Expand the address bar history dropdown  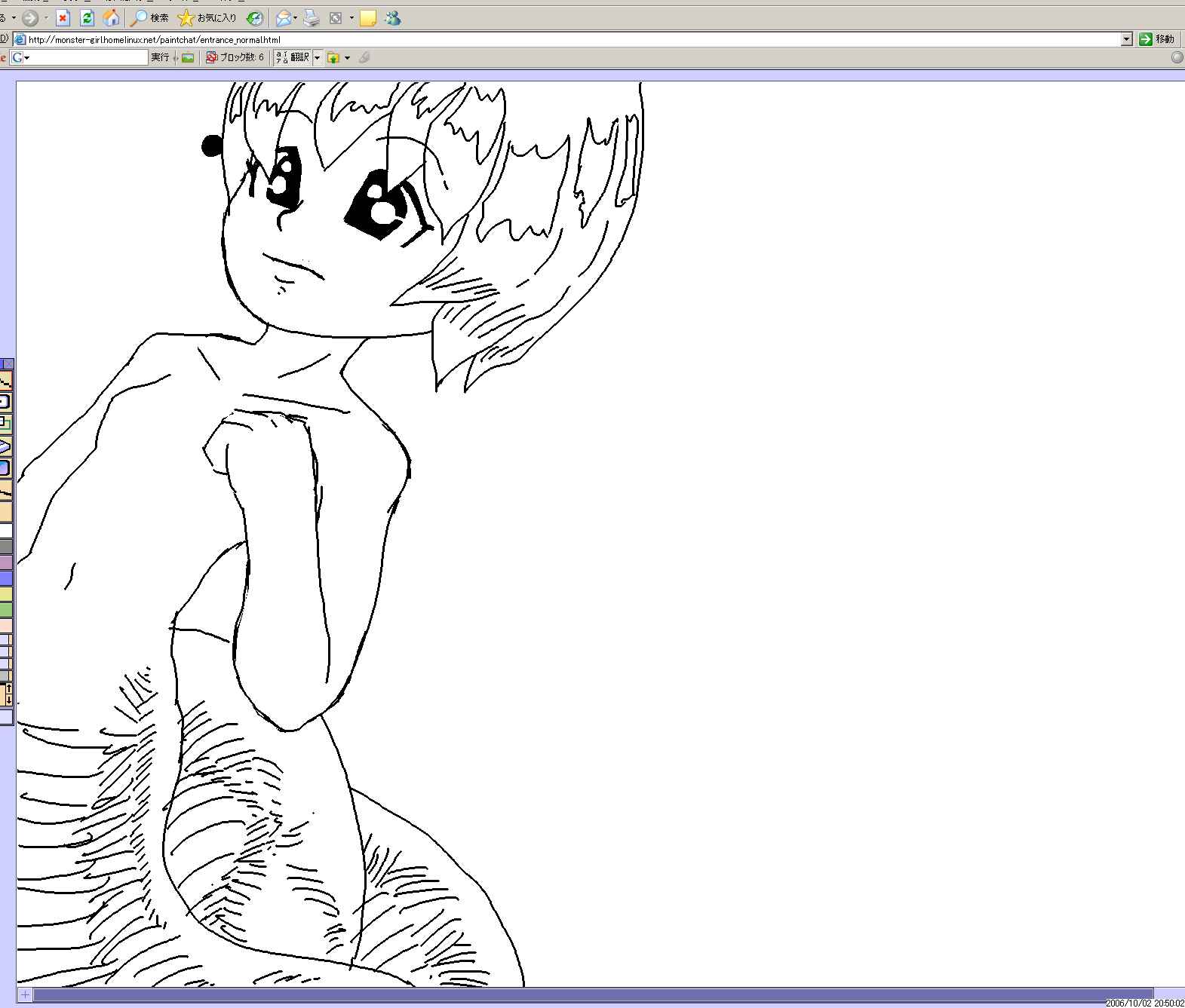pyautogui.click(x=1126, y=39)
